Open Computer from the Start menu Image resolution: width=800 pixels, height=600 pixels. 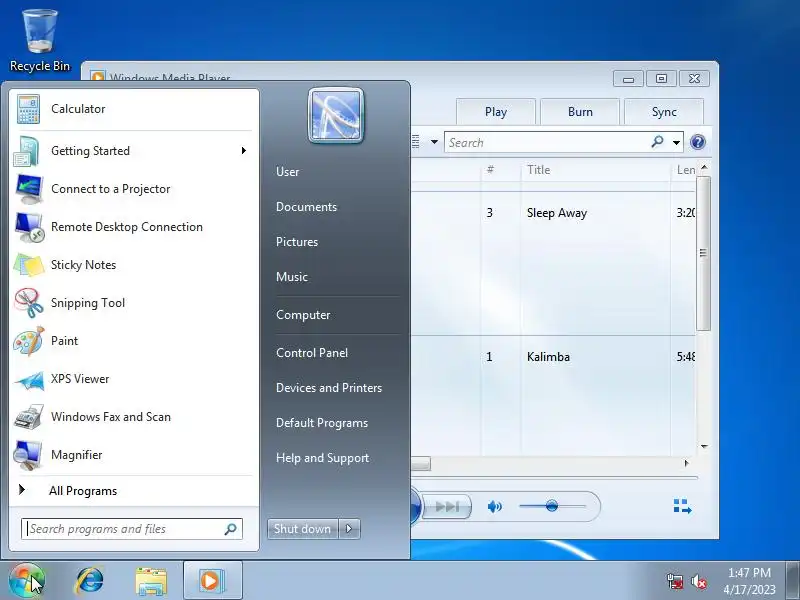303,315
